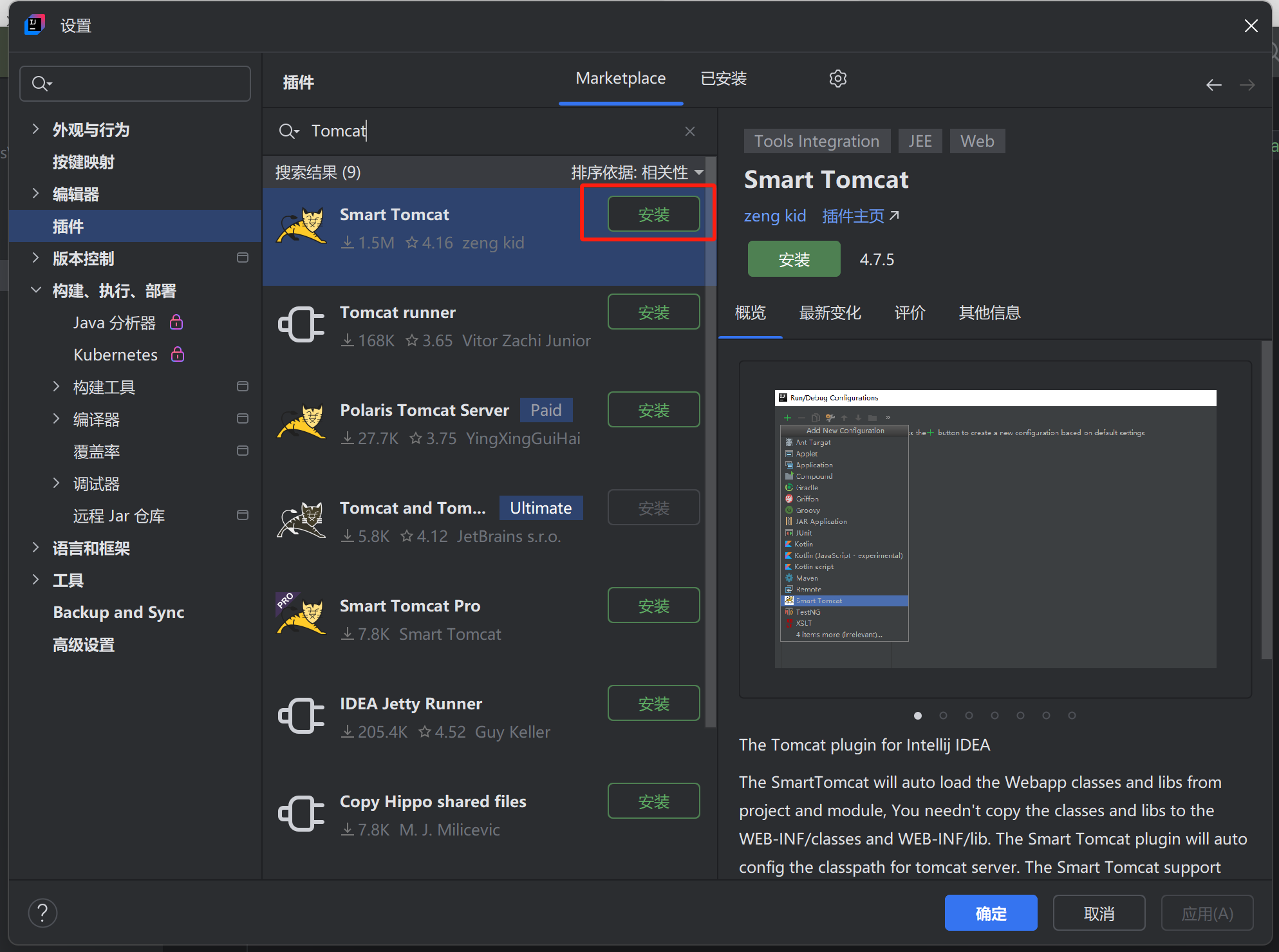1279x952 pixels.
Task: Switch to the 已安装 tab
Action: pos(724,79)
